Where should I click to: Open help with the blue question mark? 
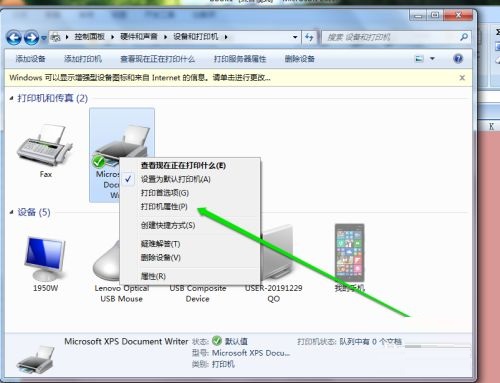click(458, 59)
